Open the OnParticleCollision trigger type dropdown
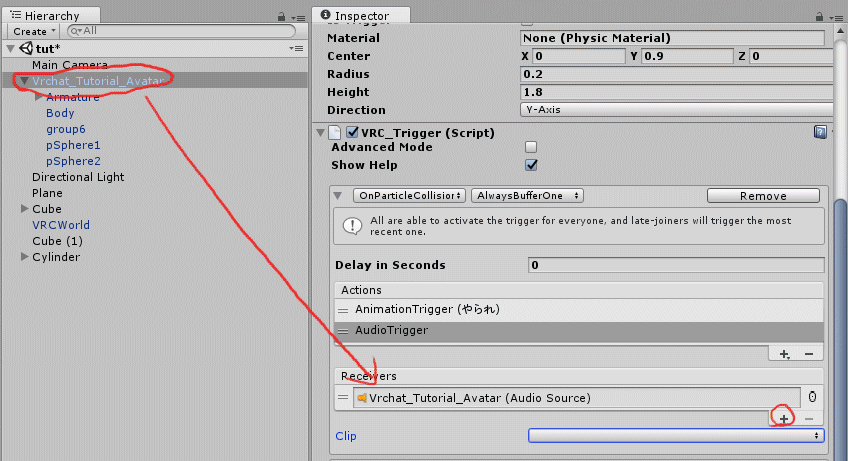The image size is (848, 461). (x=409, y=196)
